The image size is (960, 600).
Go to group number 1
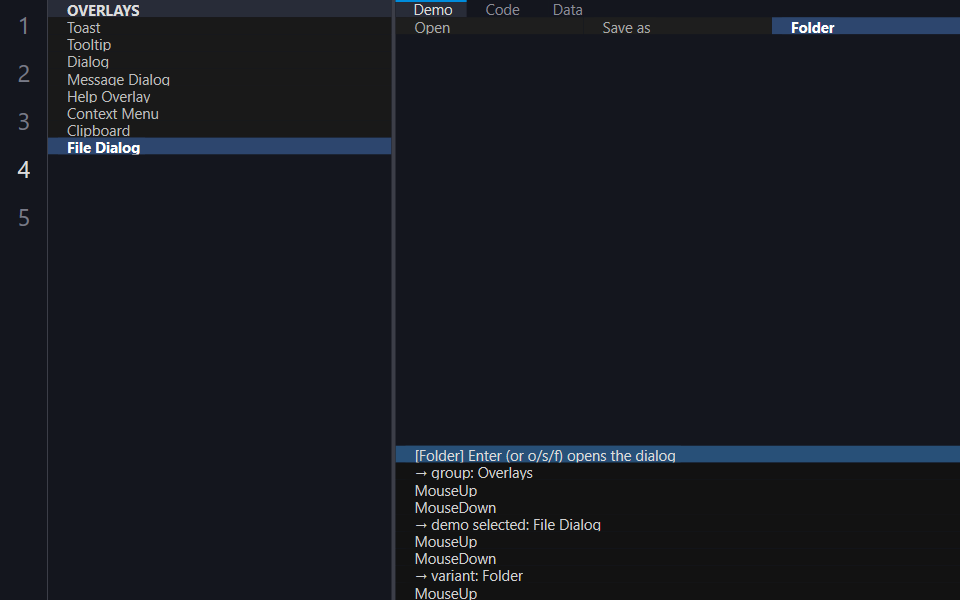coord(24,26)
